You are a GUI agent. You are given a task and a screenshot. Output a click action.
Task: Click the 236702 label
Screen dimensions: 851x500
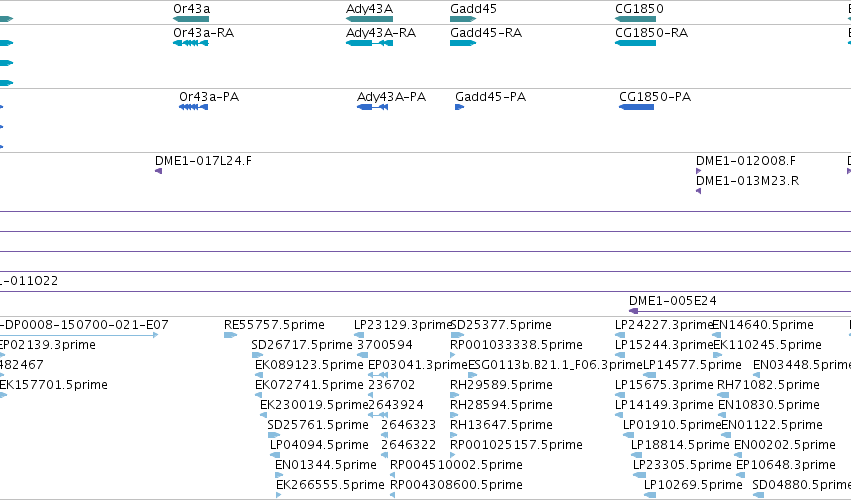click(391, 385)
